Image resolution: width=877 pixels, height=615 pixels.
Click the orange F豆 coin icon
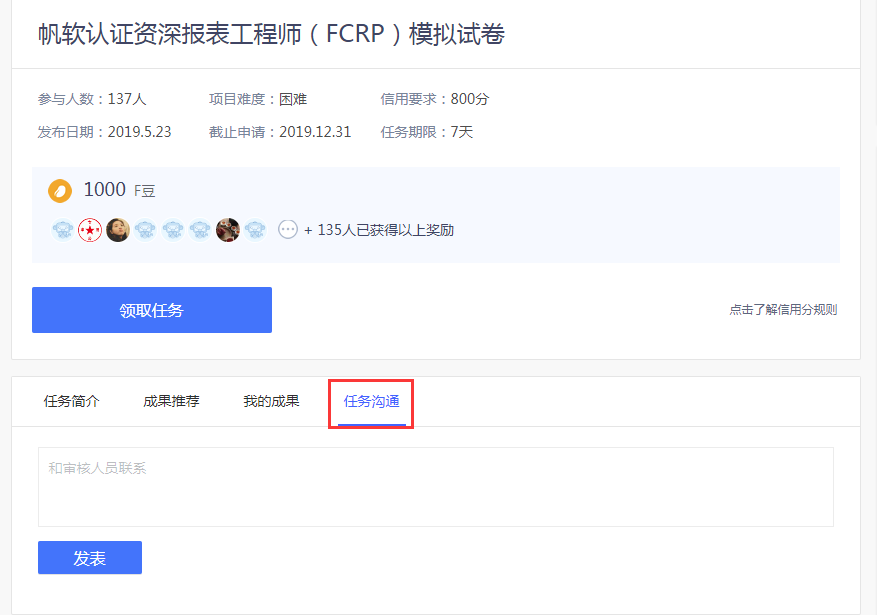pyautogui.click(x=60, y=191)
